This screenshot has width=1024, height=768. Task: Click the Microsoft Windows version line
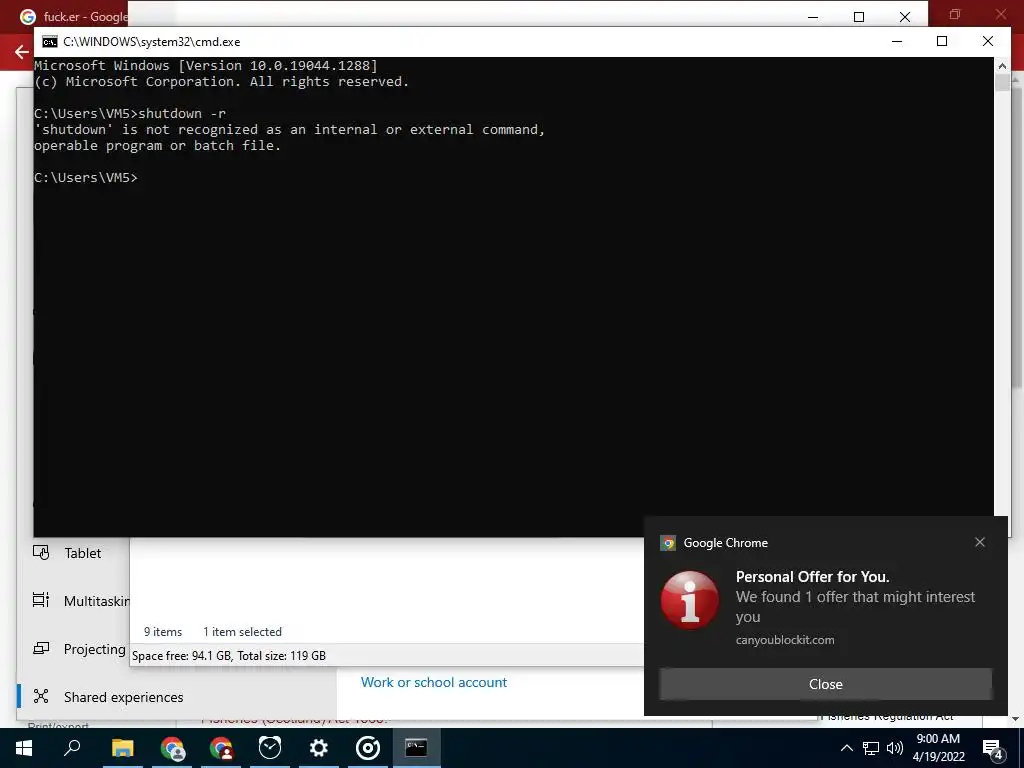click(206, 65)
